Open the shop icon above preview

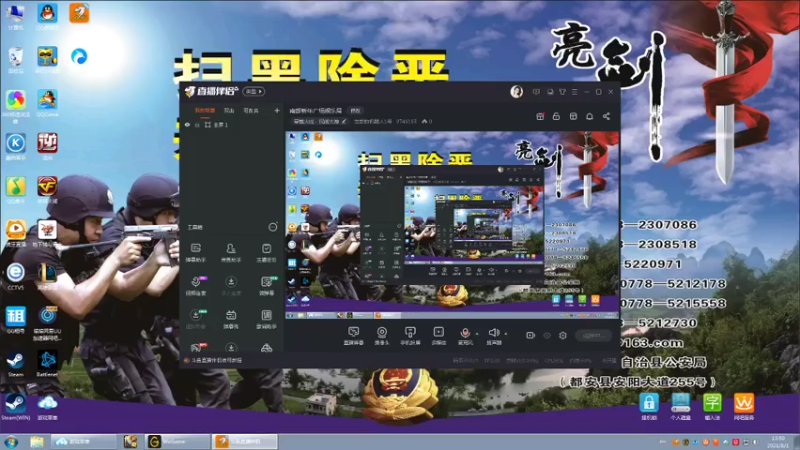click(573, 116)
